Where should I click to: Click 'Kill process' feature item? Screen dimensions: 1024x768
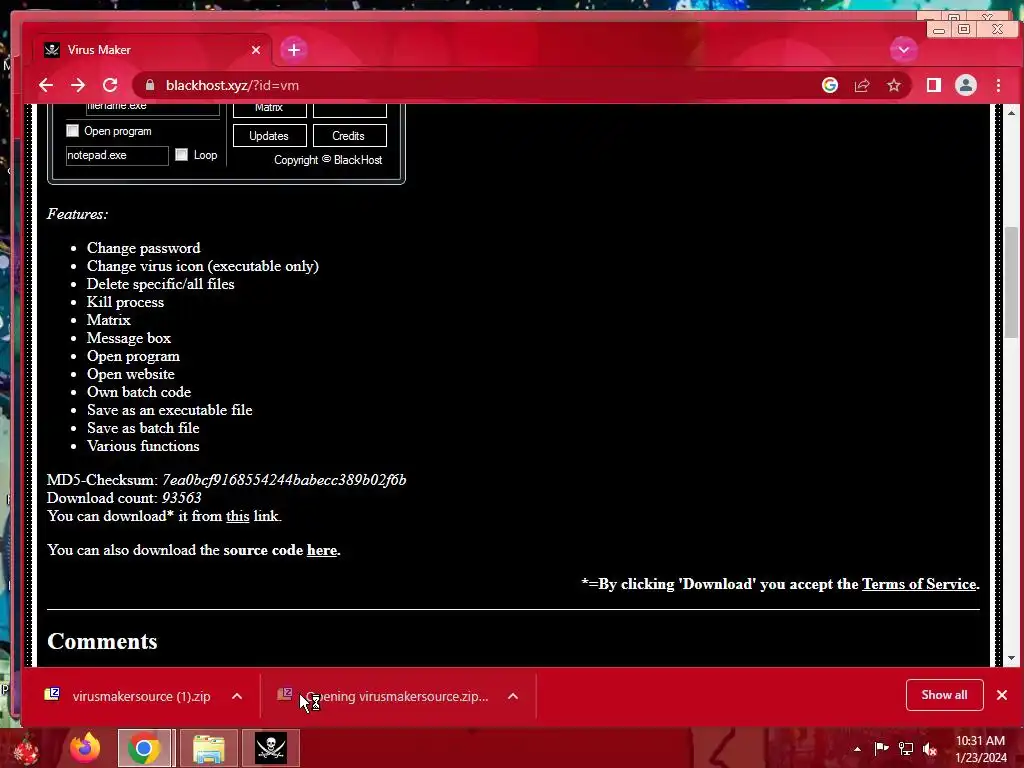pos(125,302)
